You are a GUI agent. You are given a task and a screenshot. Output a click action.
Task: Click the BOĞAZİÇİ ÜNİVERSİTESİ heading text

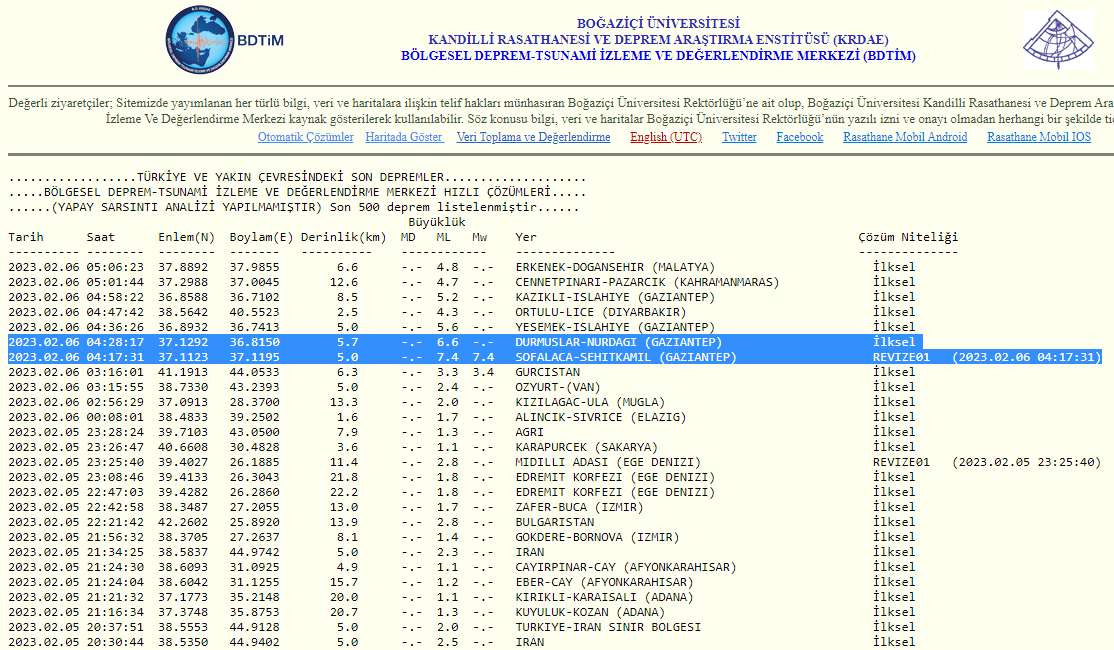pos(658,23)
